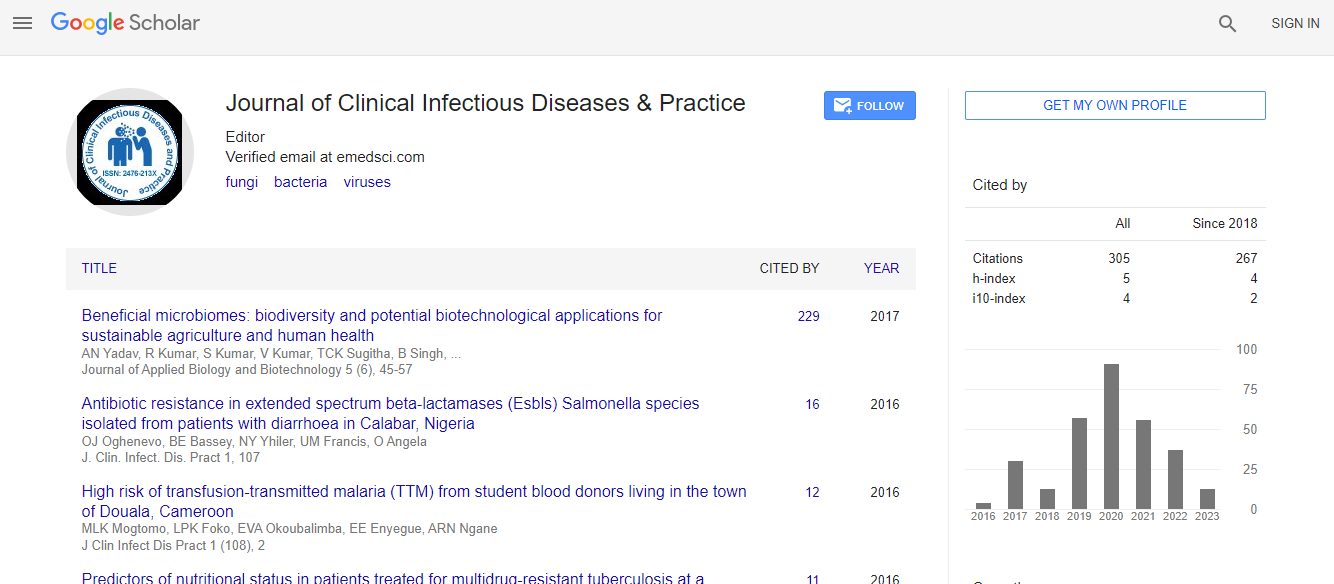Screen dimensions: 1334x584
Task: Open the bacteria interest tag
Action: [300, 182]
